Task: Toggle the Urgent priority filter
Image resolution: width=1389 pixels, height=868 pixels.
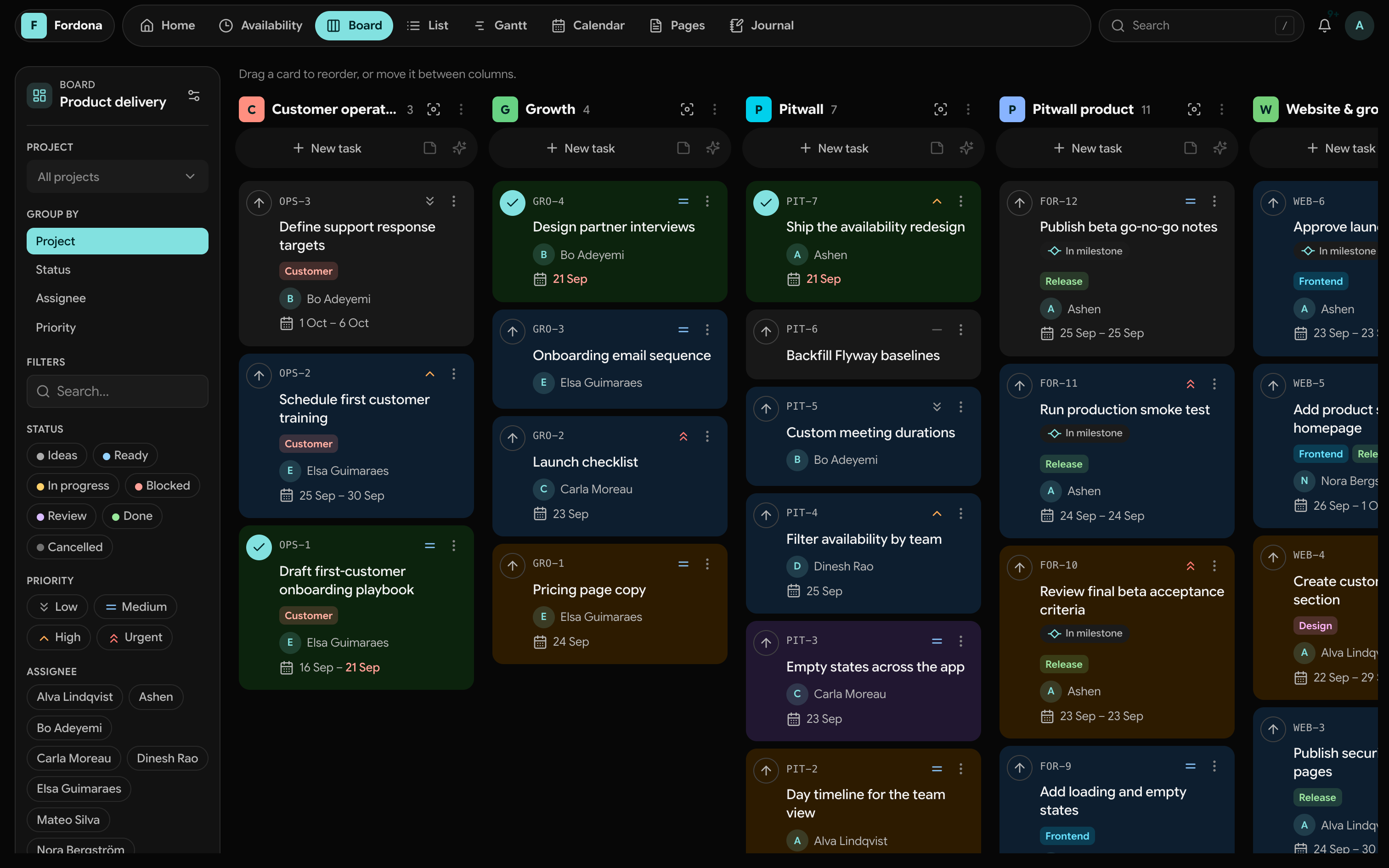Action: (x=135, y=637)
